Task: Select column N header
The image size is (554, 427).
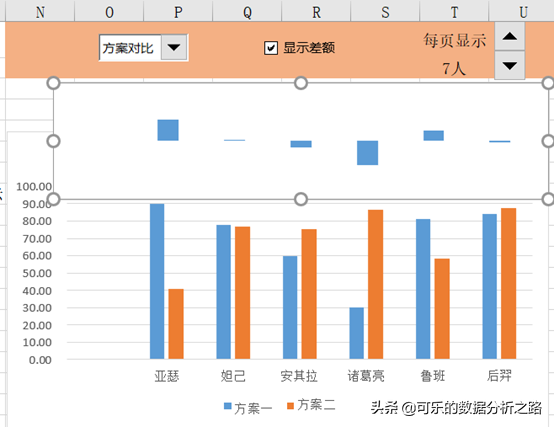Action: click(x=40, y=12)
